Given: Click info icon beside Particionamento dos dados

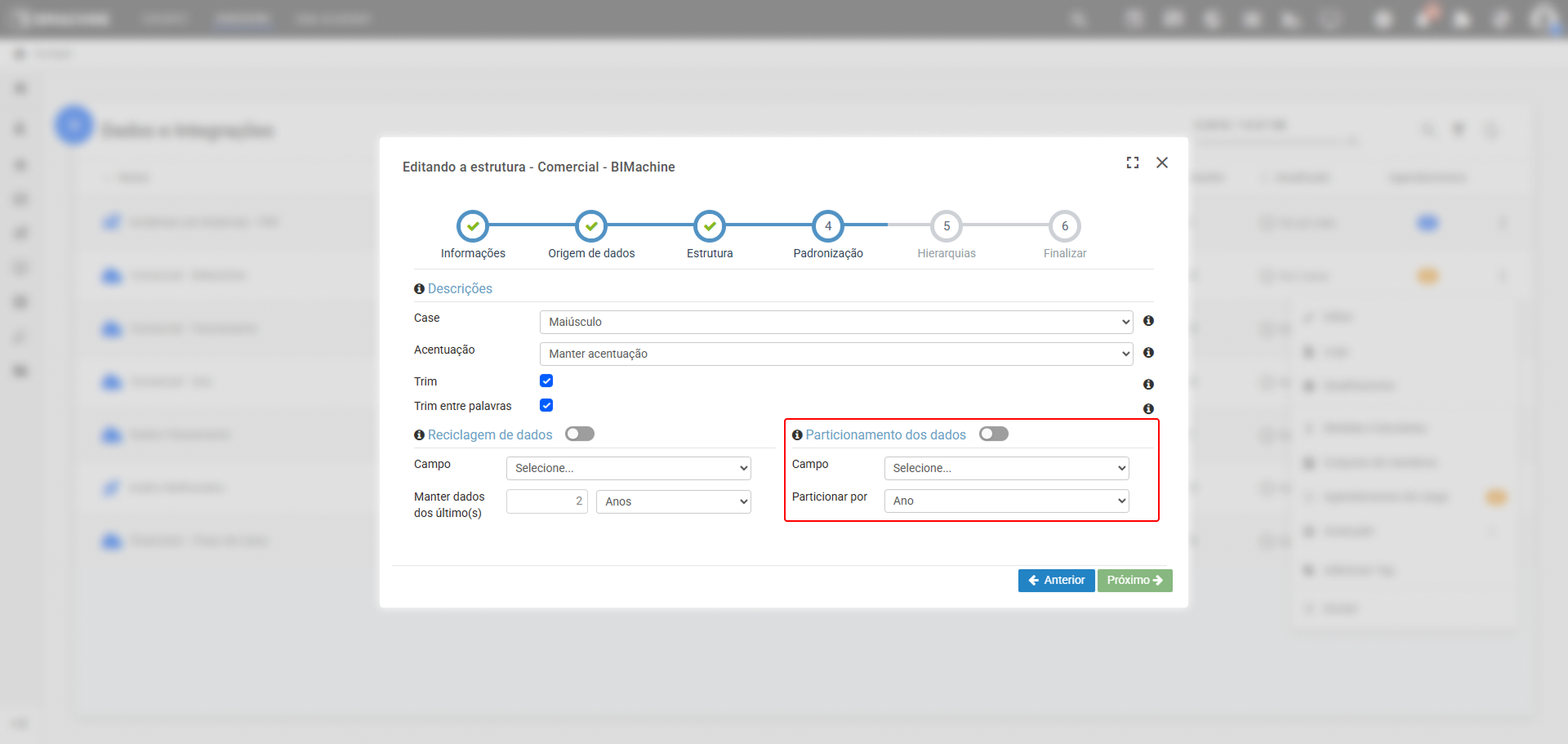Looking at the screenshot, I should (x=797, y=435).
